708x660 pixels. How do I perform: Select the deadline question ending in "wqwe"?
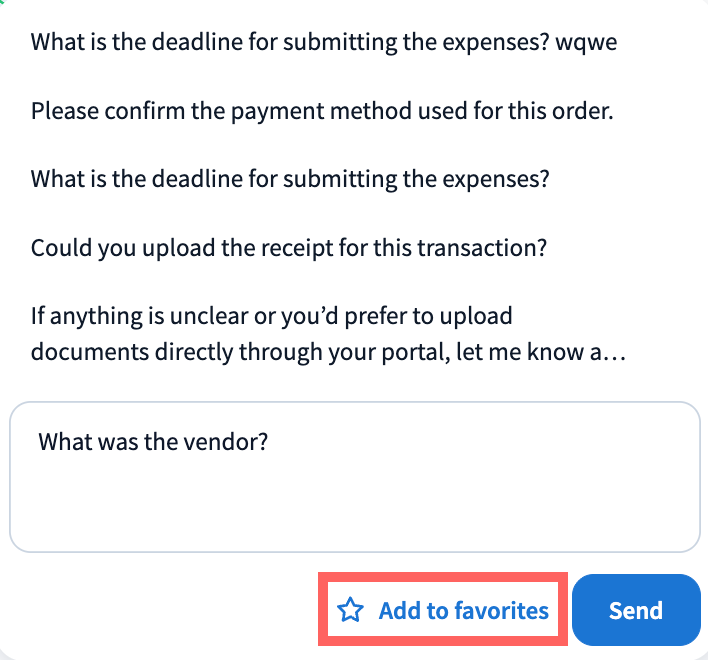(x=329, y=43)
